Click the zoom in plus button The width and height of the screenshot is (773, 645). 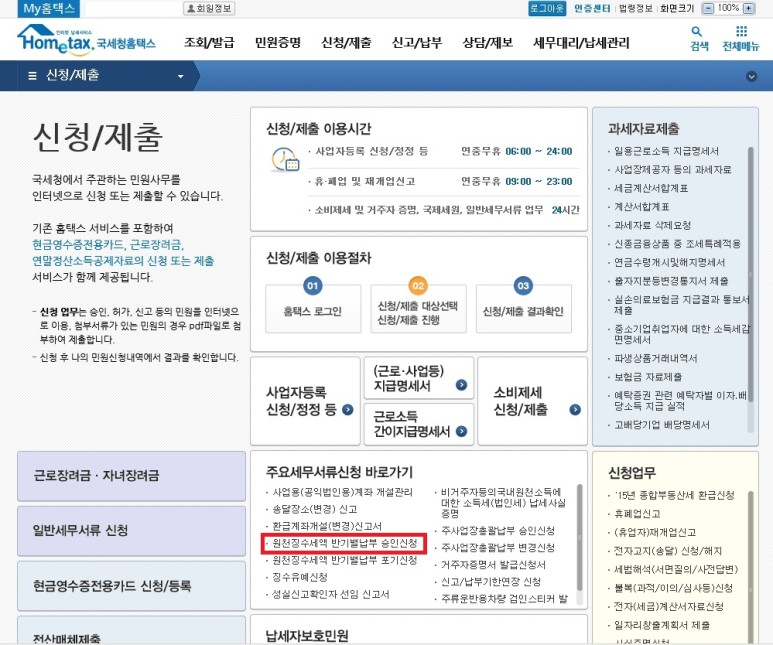click(748, 8)
